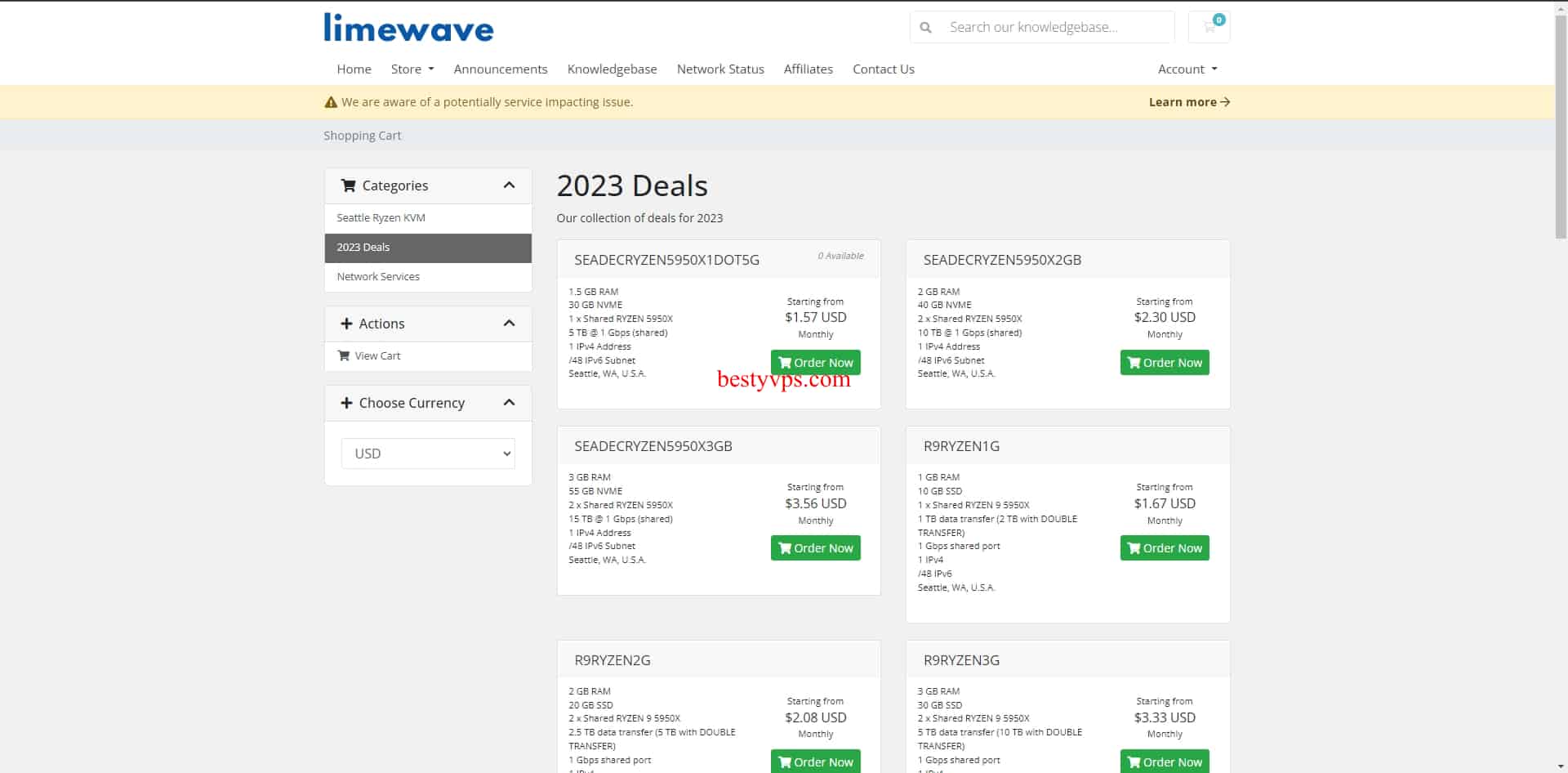
Task: Click the plus icon beside Actions heading
Action: (x=346, y=324)
